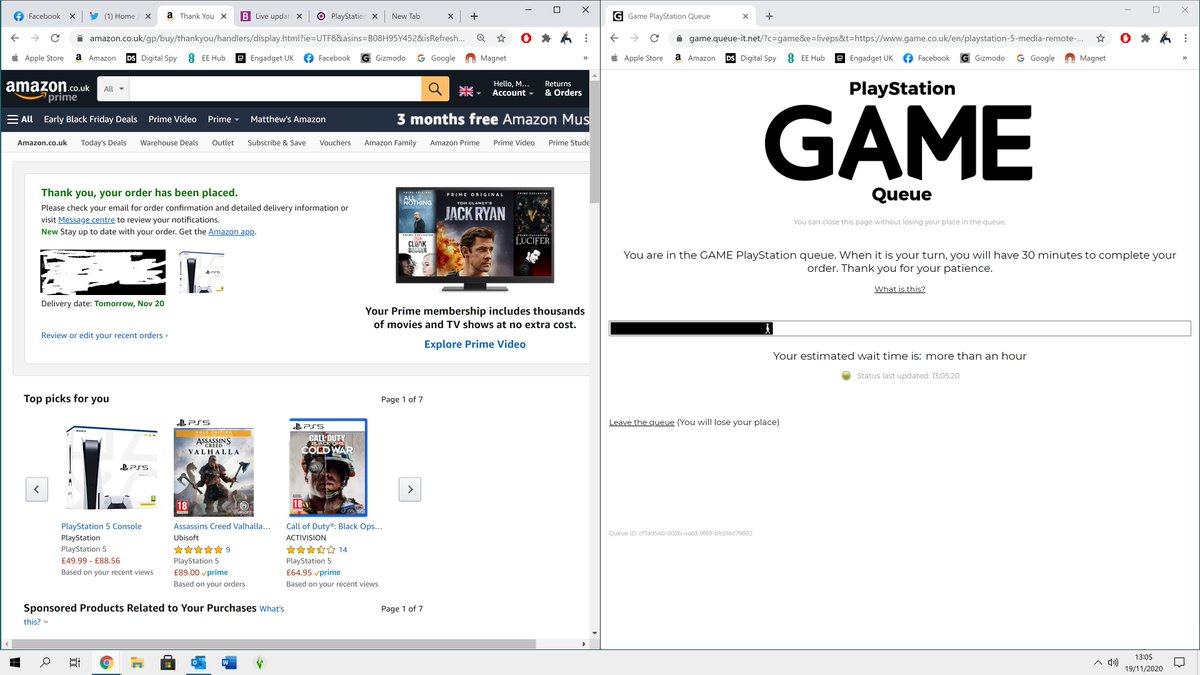Screen dimensions: 1200x675
Task: Reload the Amazon thank-you page
Action: point(55,38)
